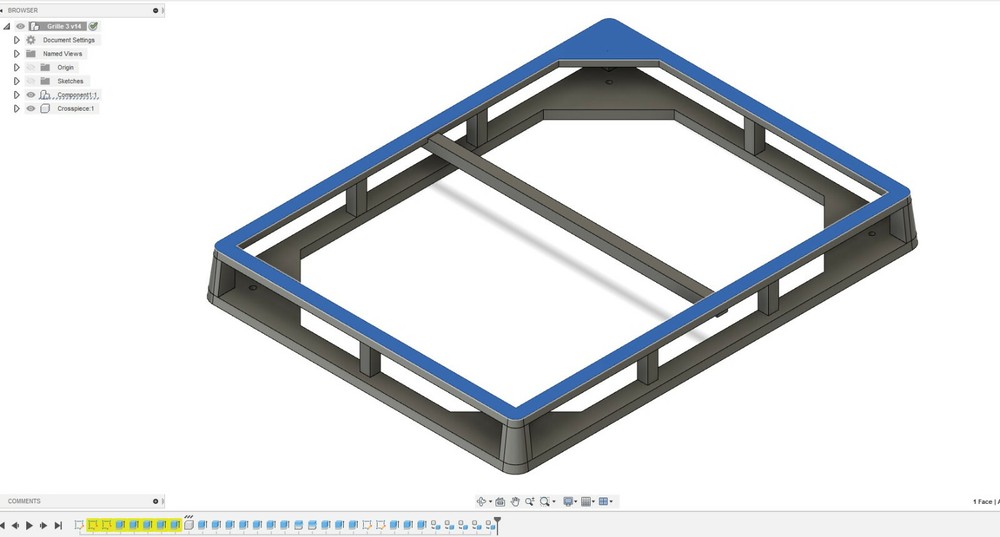The height and width of the screenshot is (537, 1000).
Task: Open Grid and Snaps settings icon
Action: pyautogui.click(x=586, y=501)
